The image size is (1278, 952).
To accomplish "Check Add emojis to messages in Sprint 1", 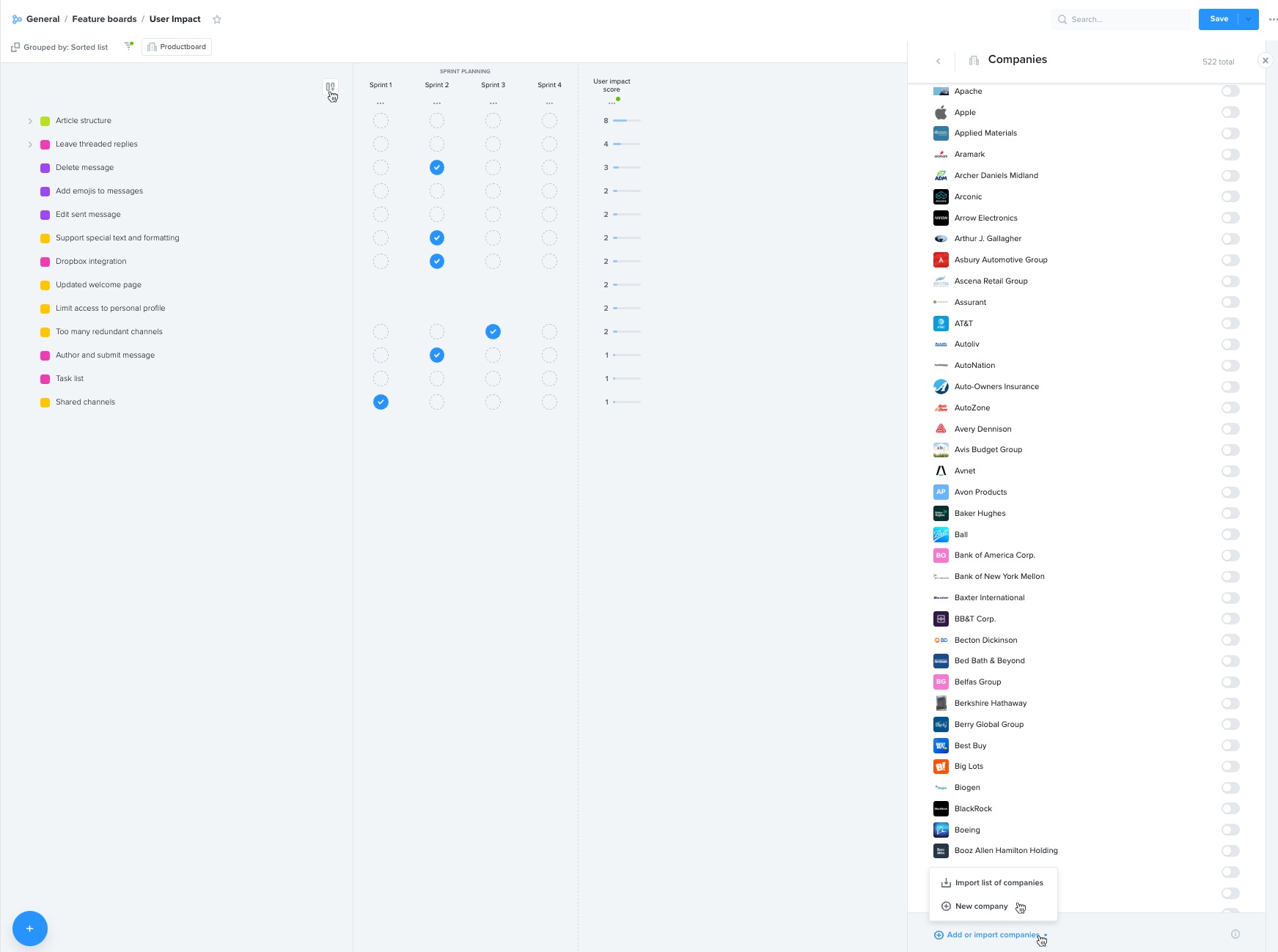I will coord(381,191).
